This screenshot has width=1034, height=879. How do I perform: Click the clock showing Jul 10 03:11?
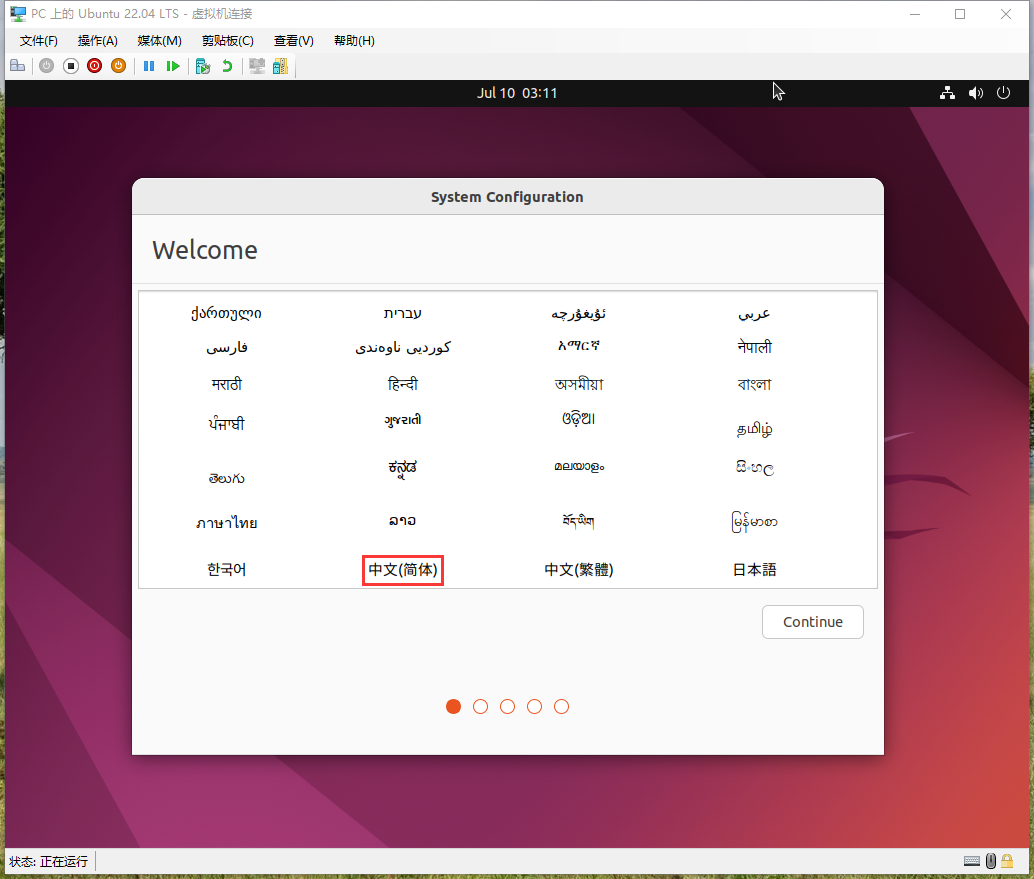[x=517, y=93]
